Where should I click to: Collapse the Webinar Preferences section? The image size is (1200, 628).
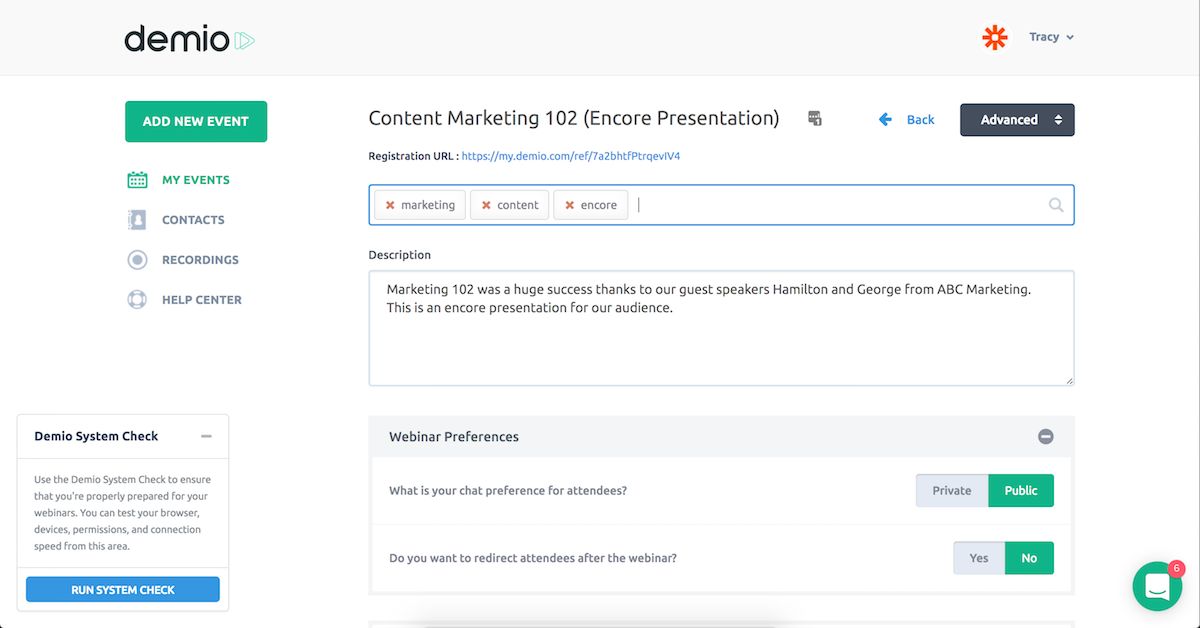pos(1045,437)
